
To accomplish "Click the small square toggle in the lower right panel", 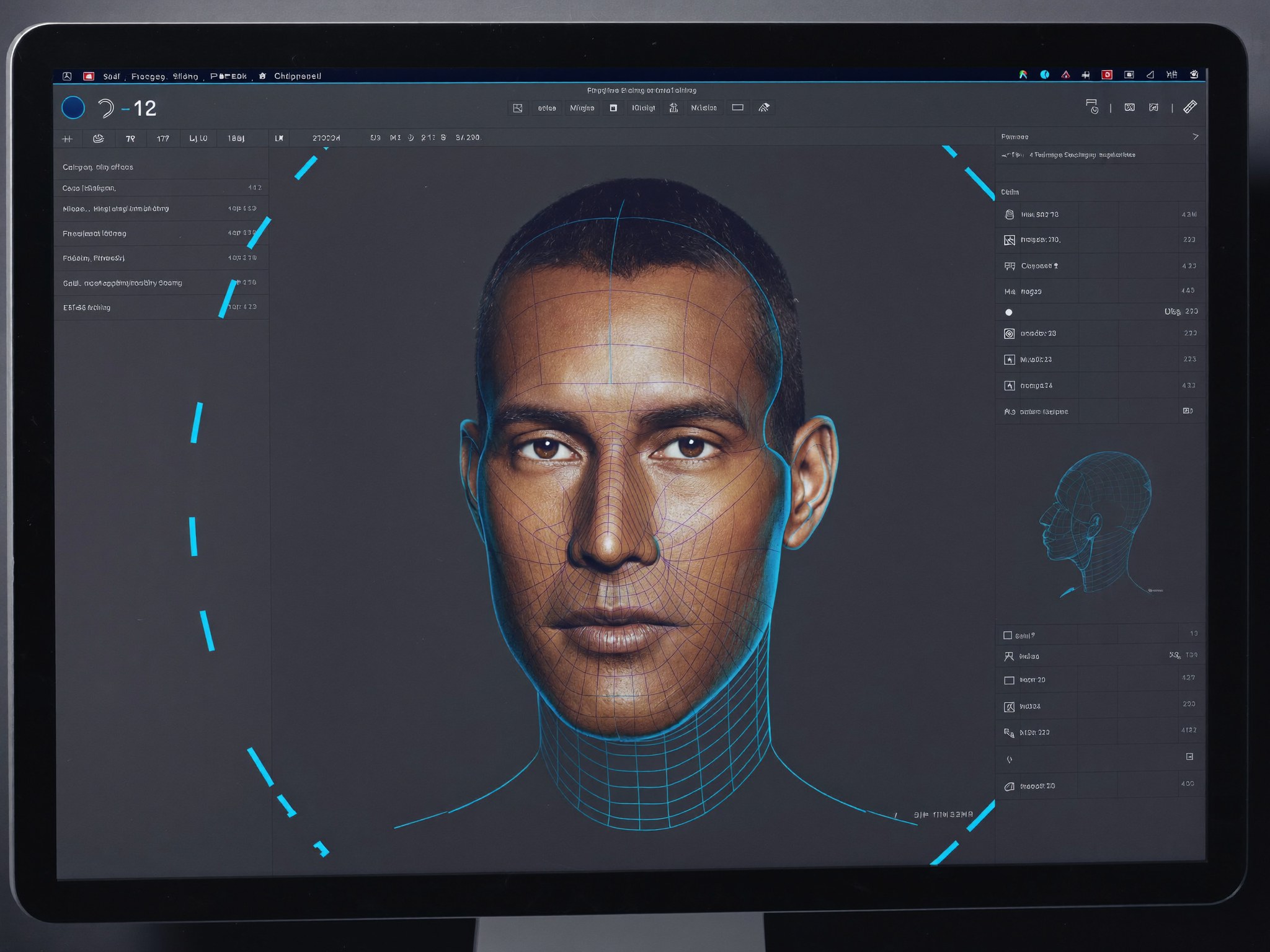I will [x=1189, y=757].
